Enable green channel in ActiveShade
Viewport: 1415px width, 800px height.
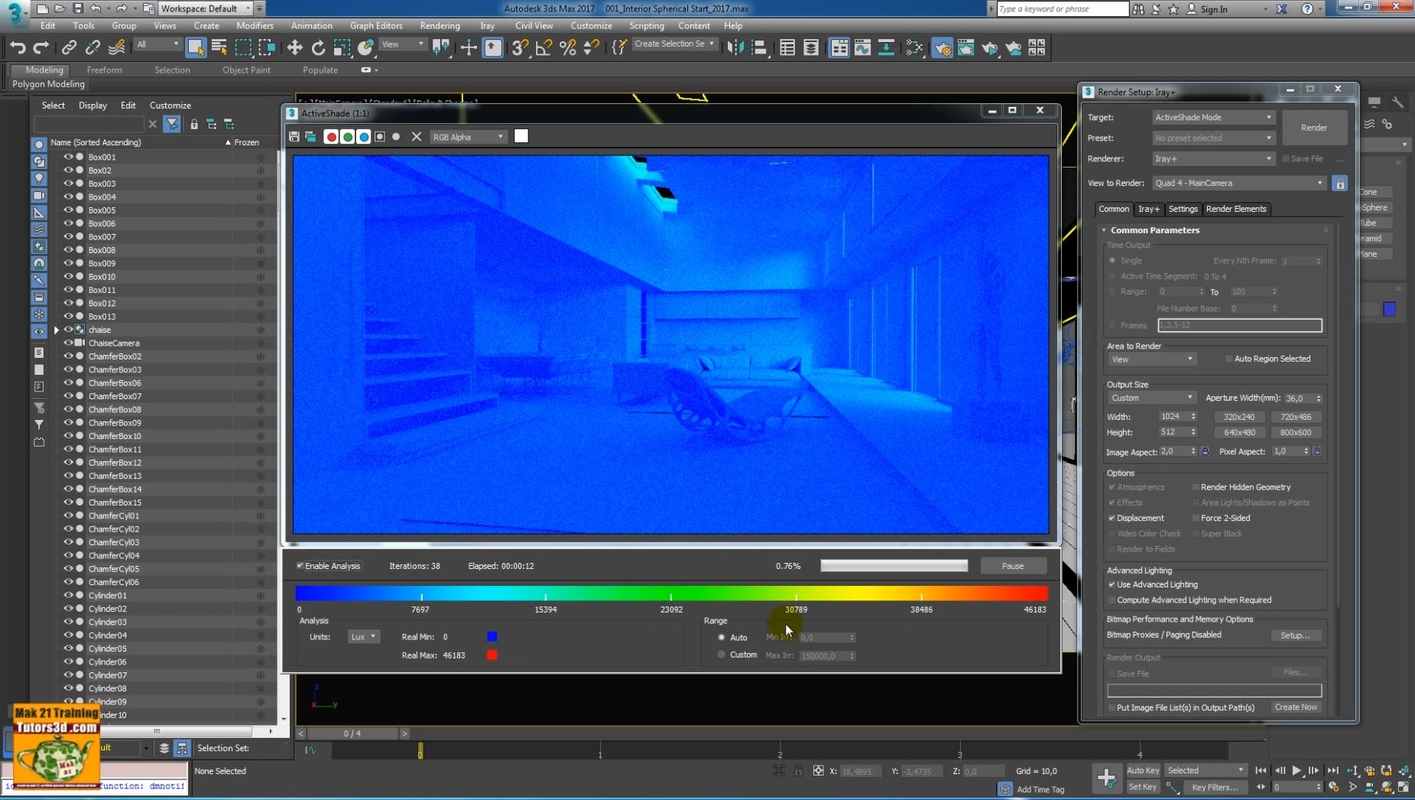(347, 137)
